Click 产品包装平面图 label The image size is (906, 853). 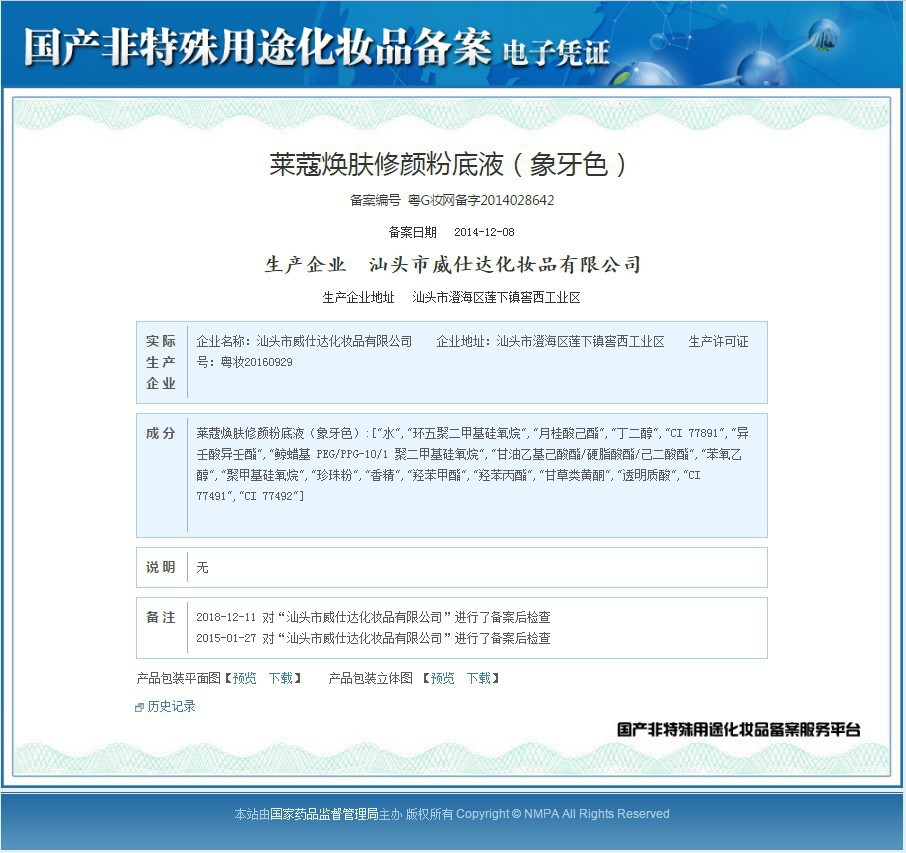(179, 678)
